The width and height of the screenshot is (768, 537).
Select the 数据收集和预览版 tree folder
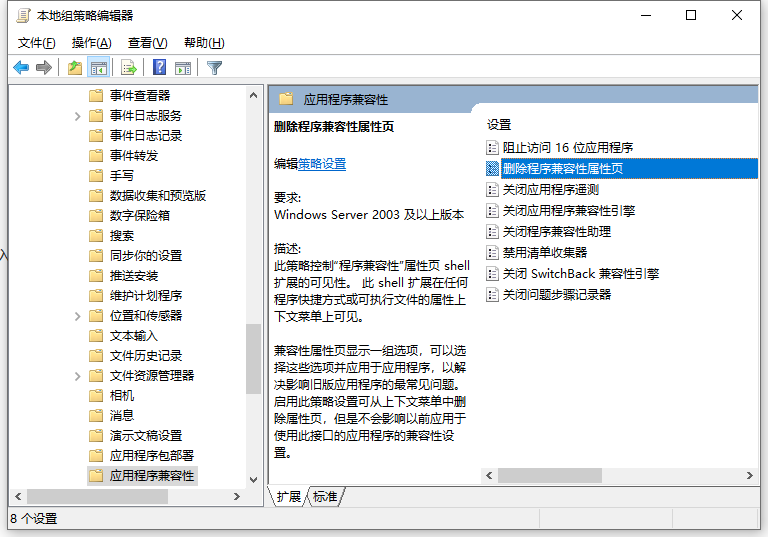(x=158, y=195)
